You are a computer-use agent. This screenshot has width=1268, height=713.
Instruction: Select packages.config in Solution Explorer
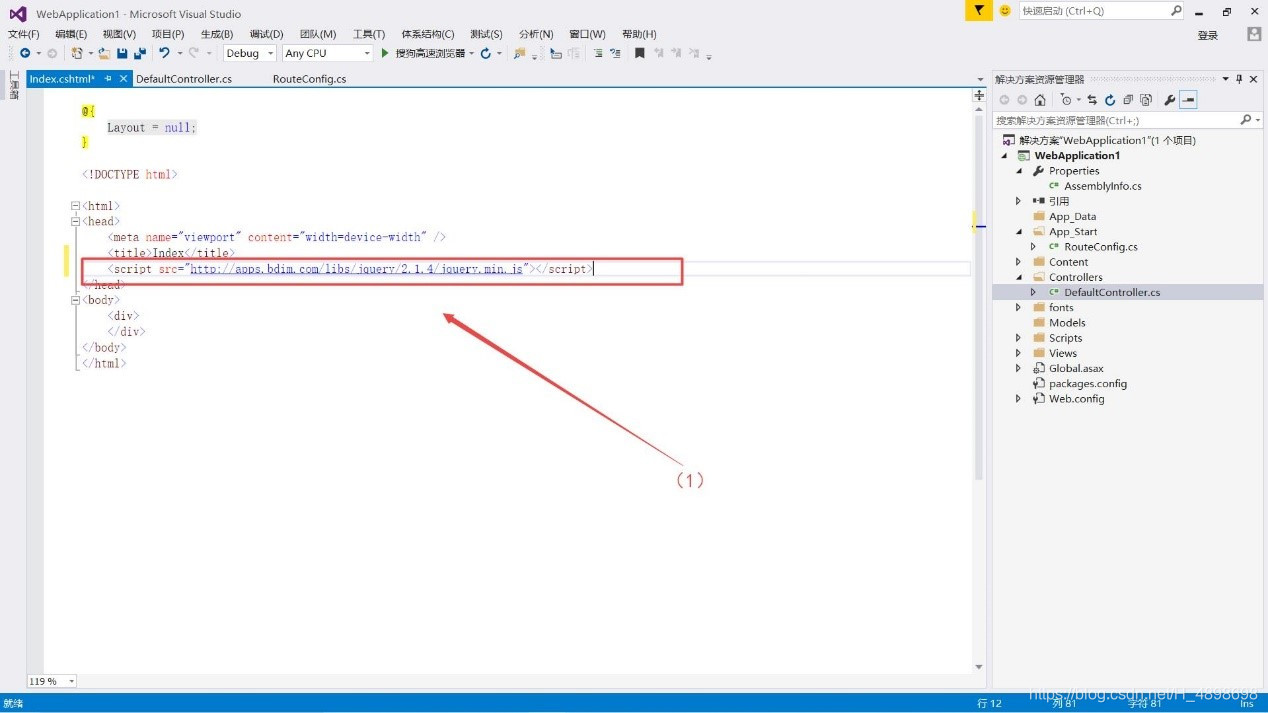click(x=1087, y=384)
